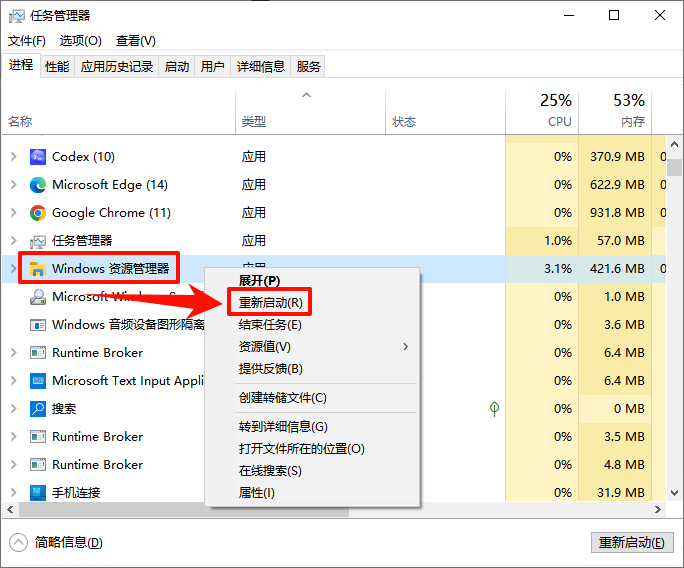Viewport: 684px width, 568px height.
Task: Click the 1.0% CPU value
Action: point(558,241)
